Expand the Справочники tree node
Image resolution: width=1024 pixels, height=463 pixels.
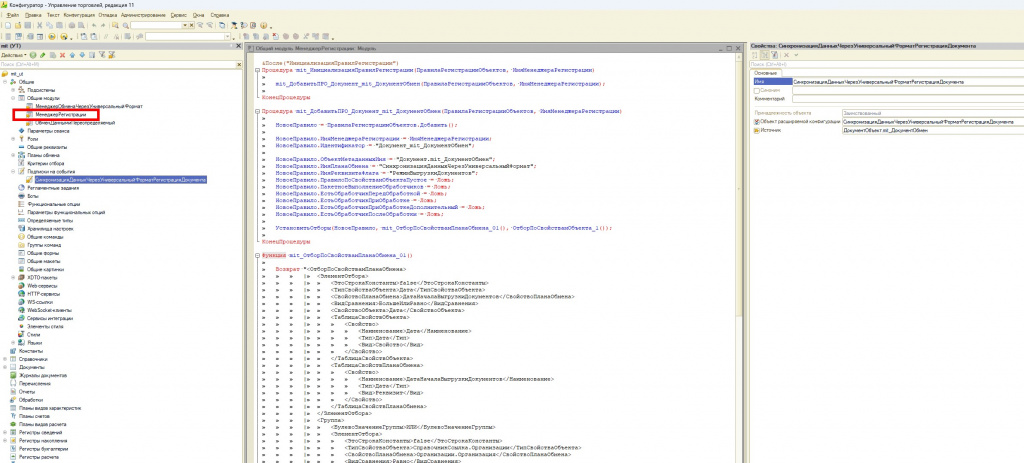click(x=7, y=359)
